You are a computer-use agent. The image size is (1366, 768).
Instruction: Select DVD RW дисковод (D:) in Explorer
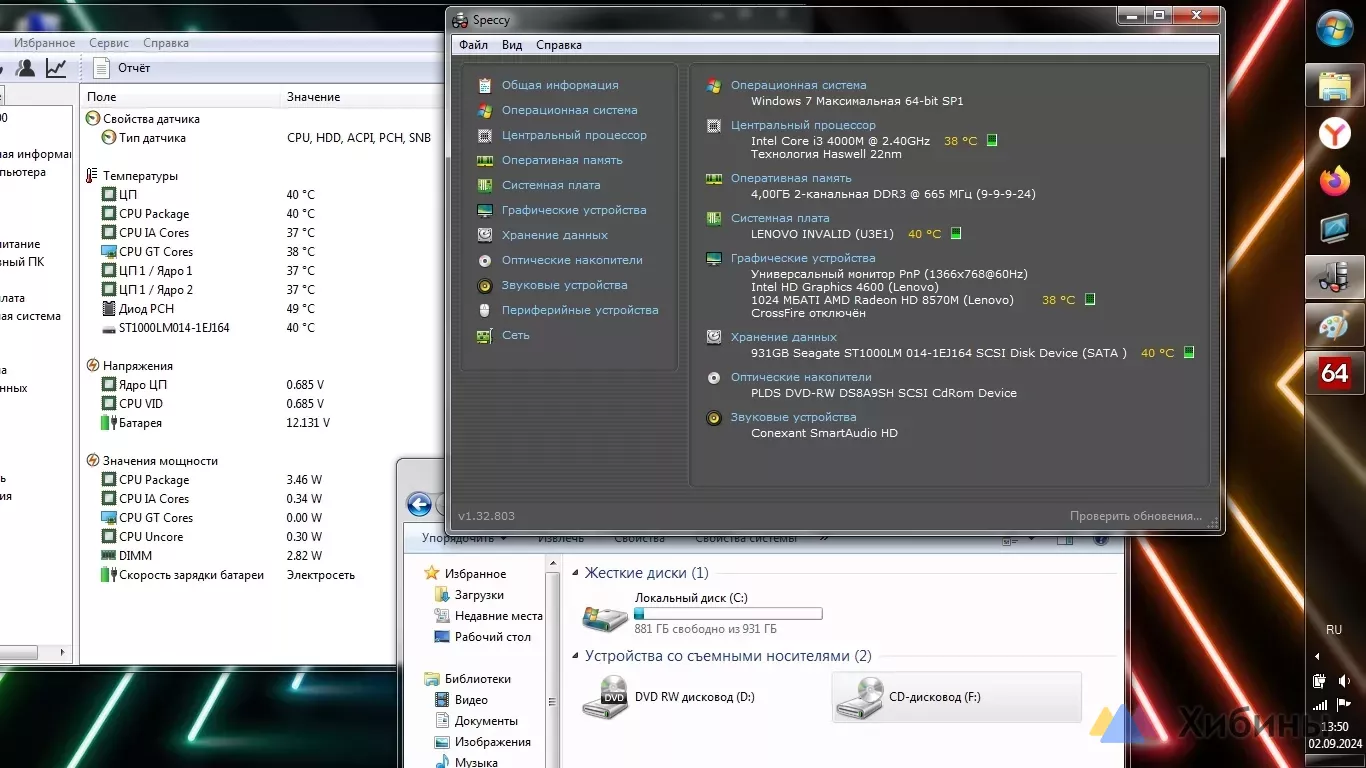(x=670, y=697)
